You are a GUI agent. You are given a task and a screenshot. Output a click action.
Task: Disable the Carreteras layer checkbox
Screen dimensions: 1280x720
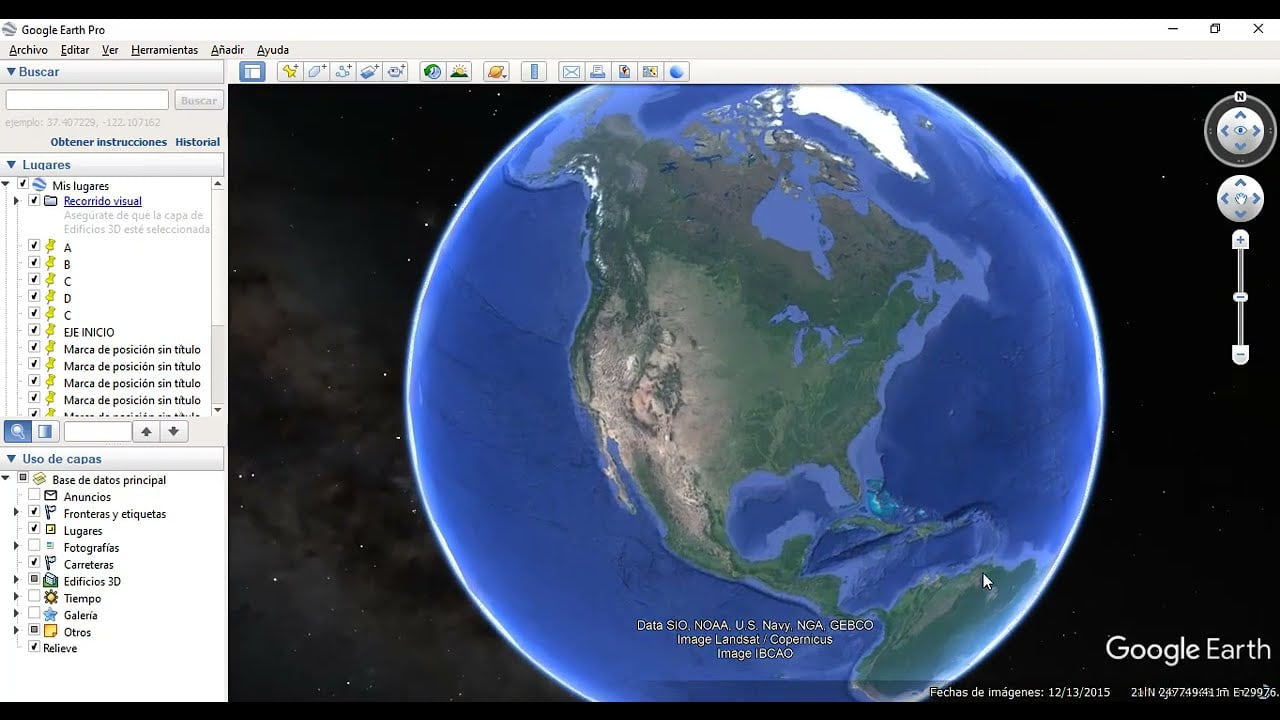(34, 564)
